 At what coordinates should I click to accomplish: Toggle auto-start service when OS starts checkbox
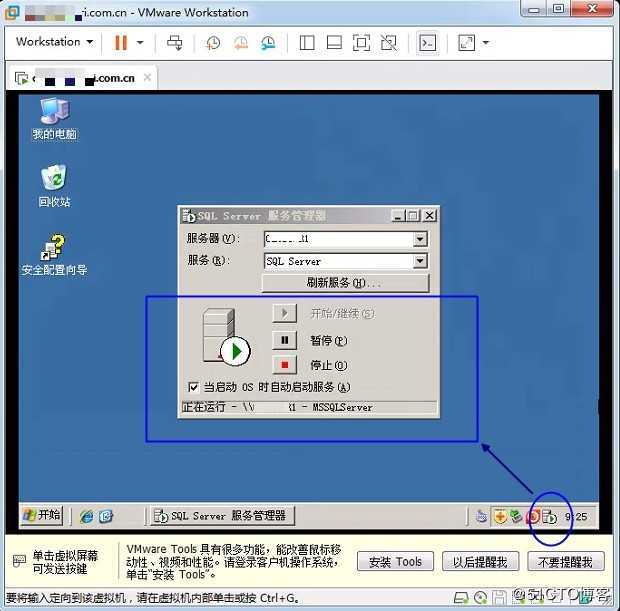(x=193, y=387)
